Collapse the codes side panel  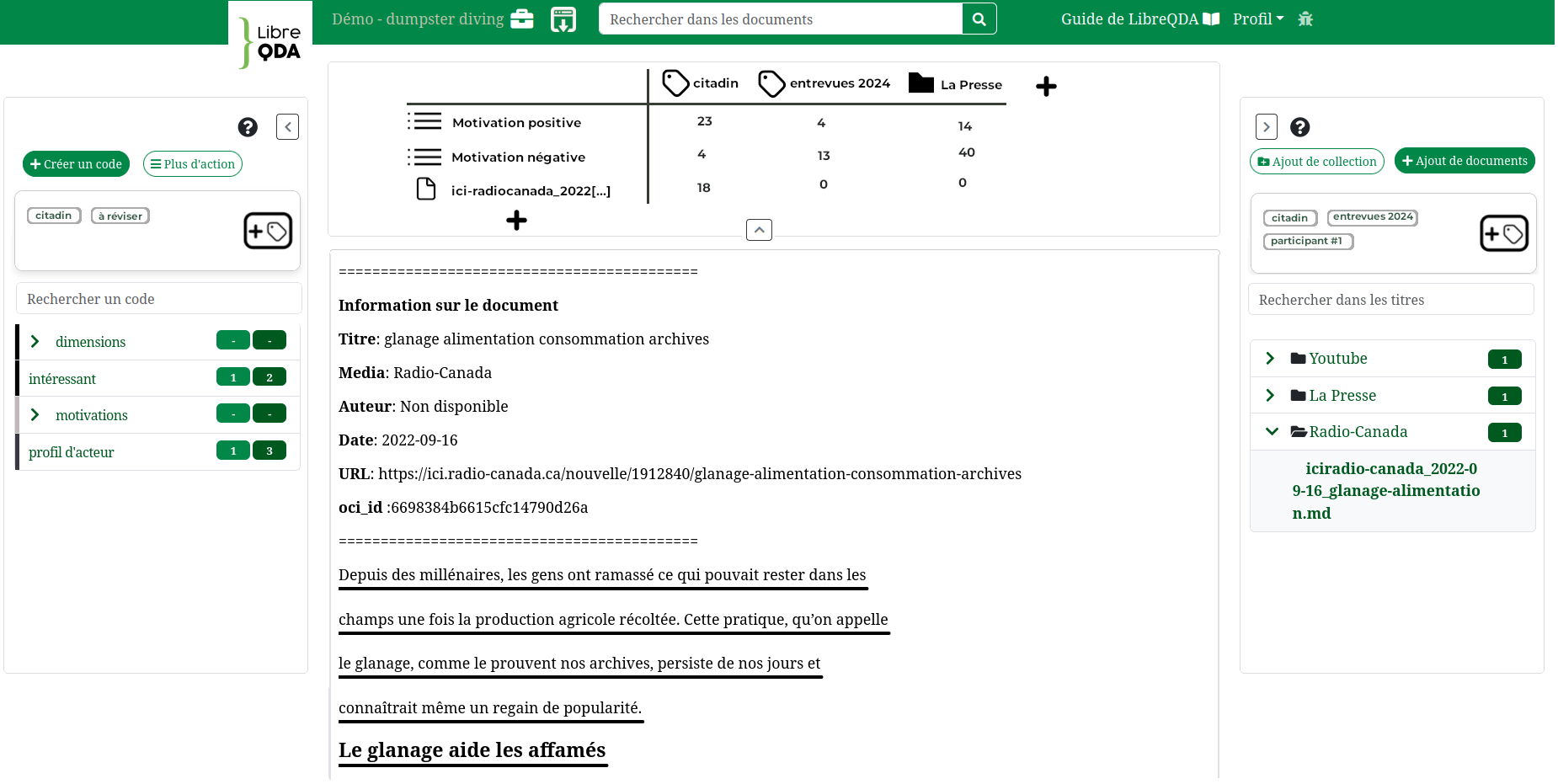287,127
